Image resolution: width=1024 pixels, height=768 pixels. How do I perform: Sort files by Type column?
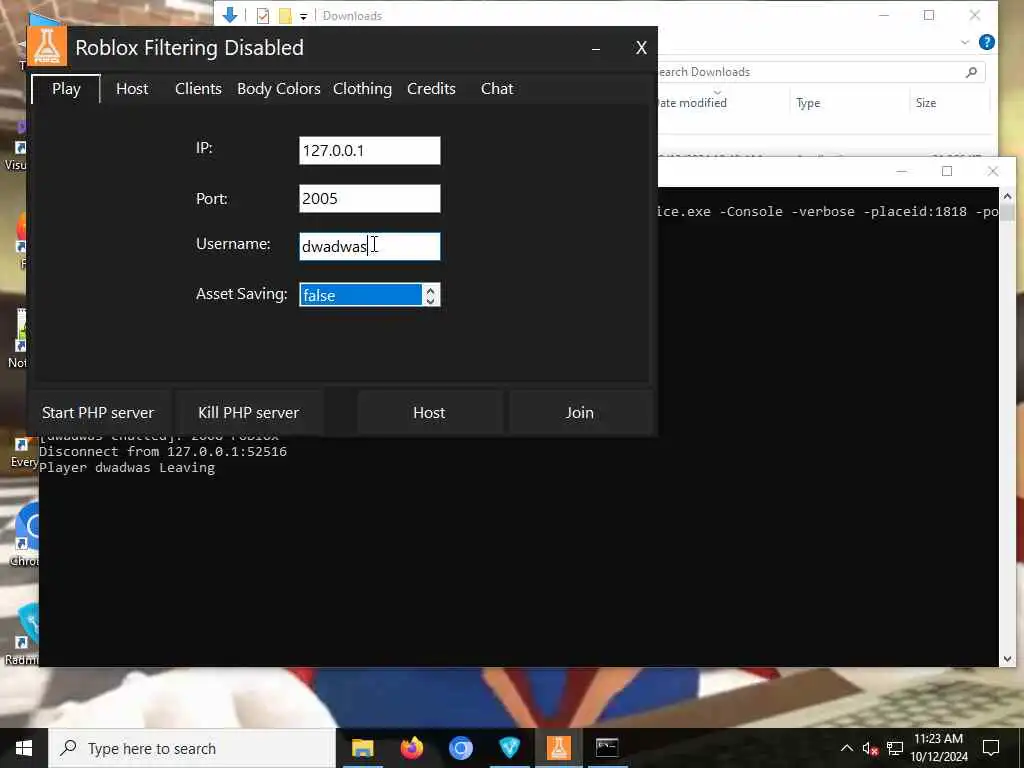(808, 103)
